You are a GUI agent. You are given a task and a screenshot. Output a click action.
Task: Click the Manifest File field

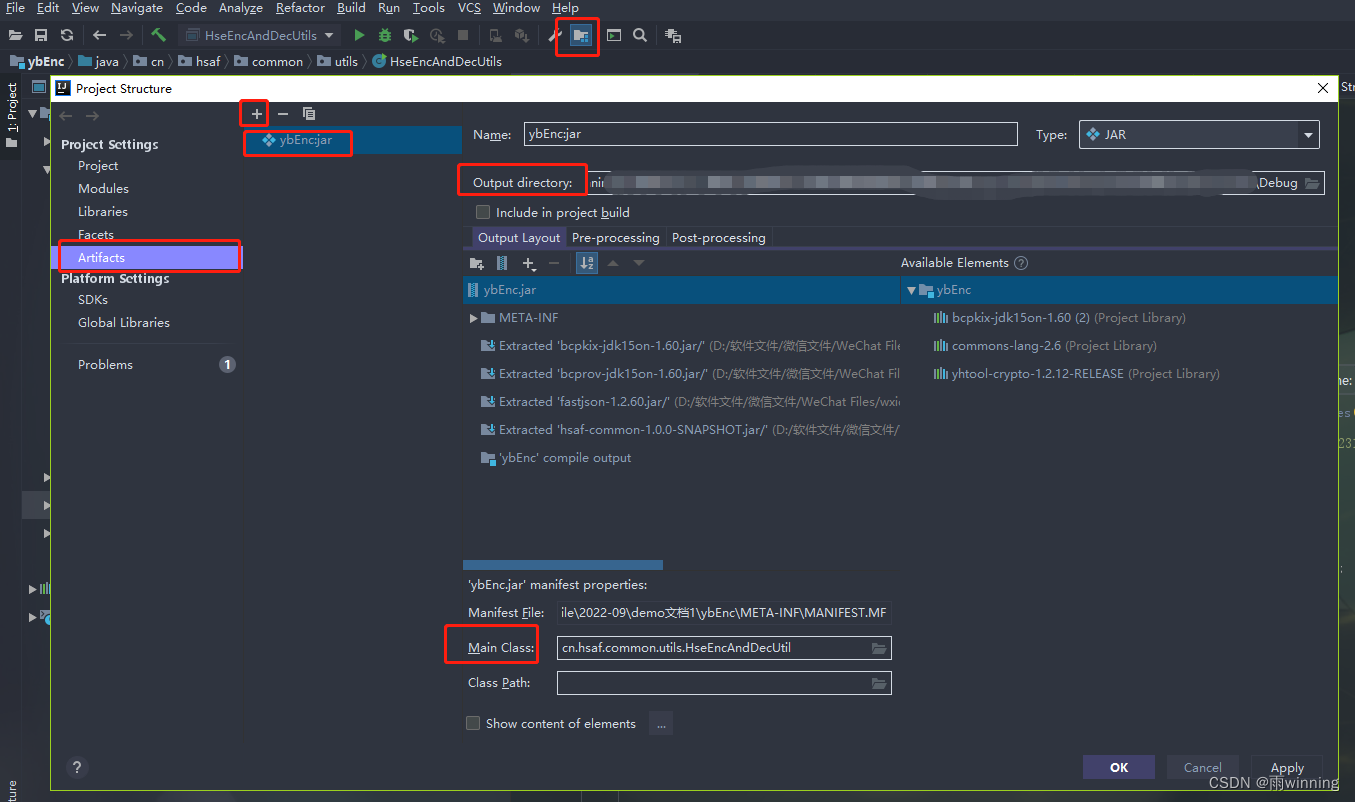click(x=723, y=613)
